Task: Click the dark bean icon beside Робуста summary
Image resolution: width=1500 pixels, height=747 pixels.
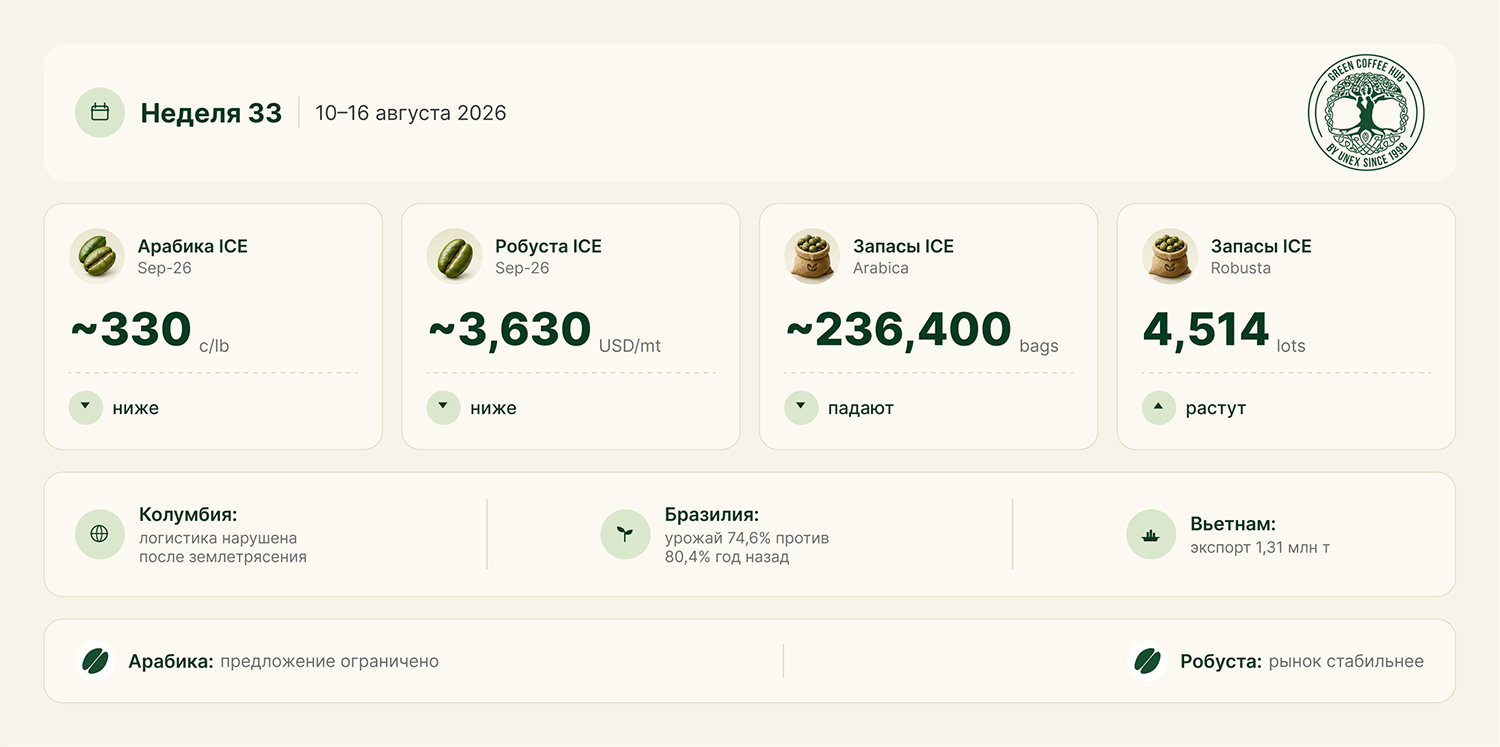Action: [x=1147, y=661]
